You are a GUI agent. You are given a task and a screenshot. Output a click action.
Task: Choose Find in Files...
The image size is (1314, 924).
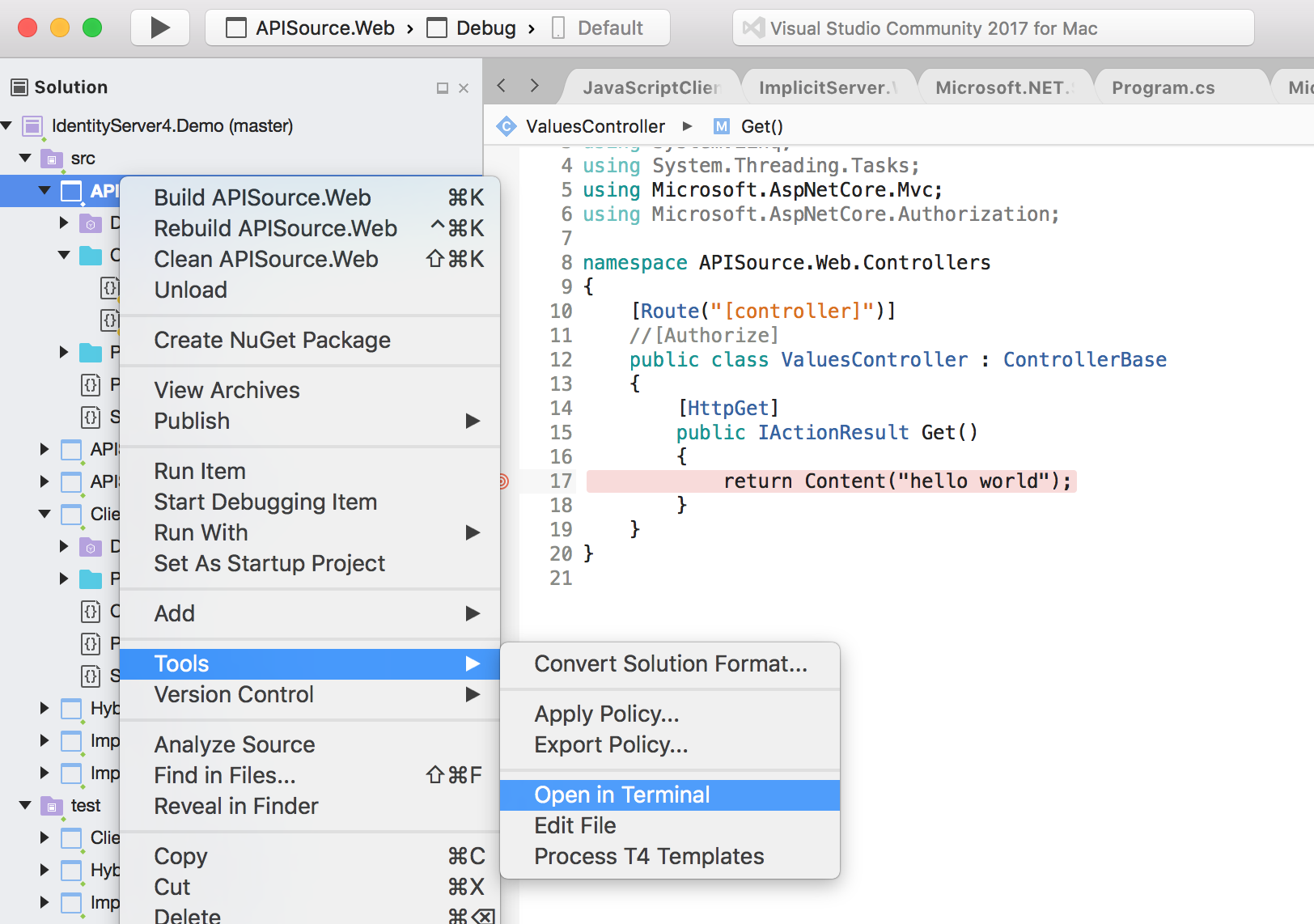click(x=310, y=775)
